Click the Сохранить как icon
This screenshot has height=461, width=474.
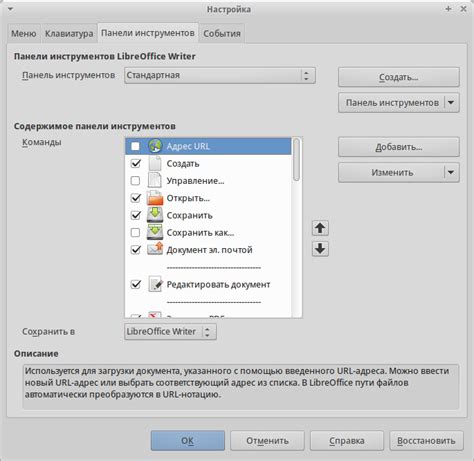(x=155, y=232)
